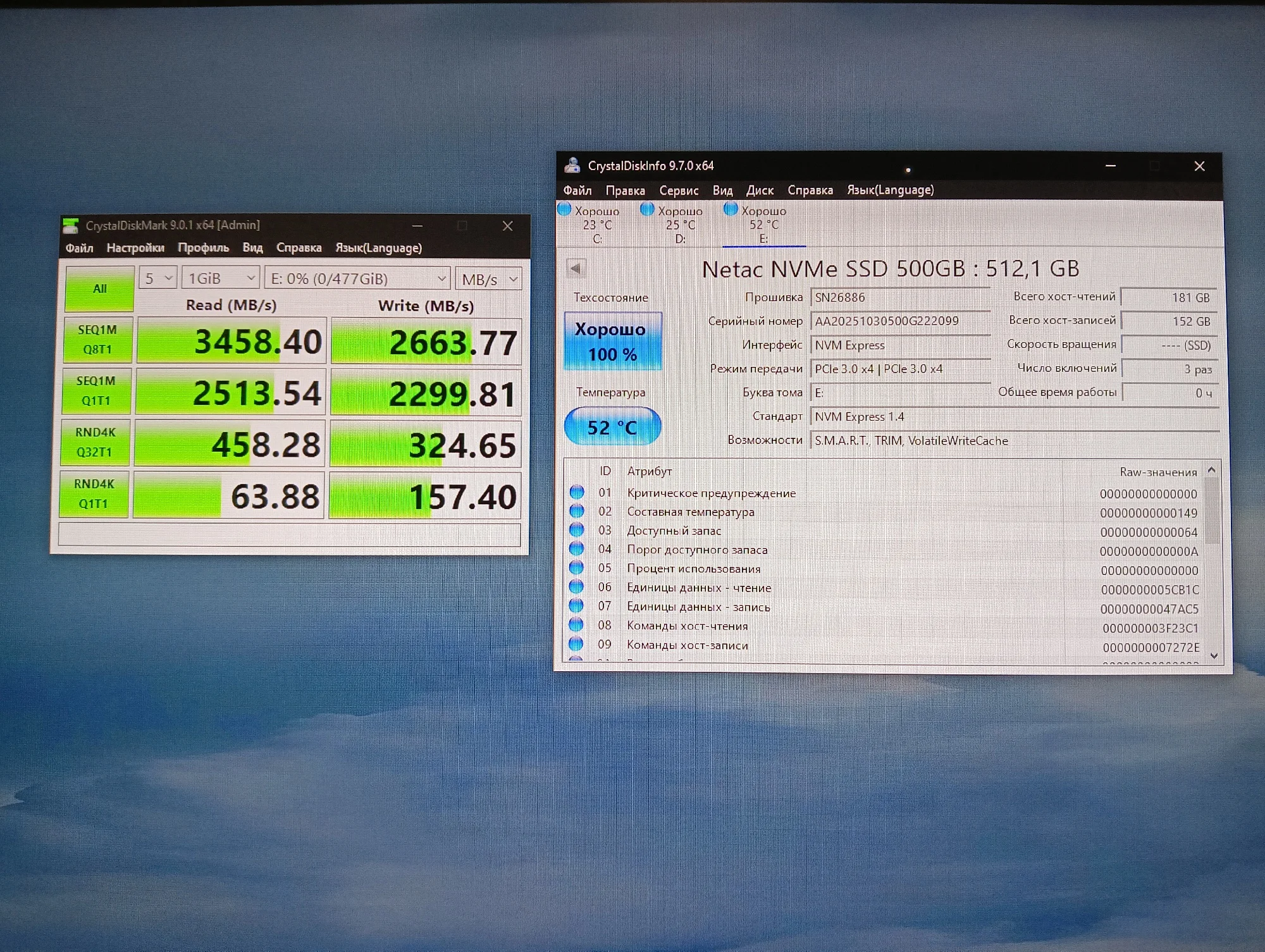Start the SEQ1M Q8T1 benchmark
1265x952 pixels.
pyautogui.click(x=97, y=340)
